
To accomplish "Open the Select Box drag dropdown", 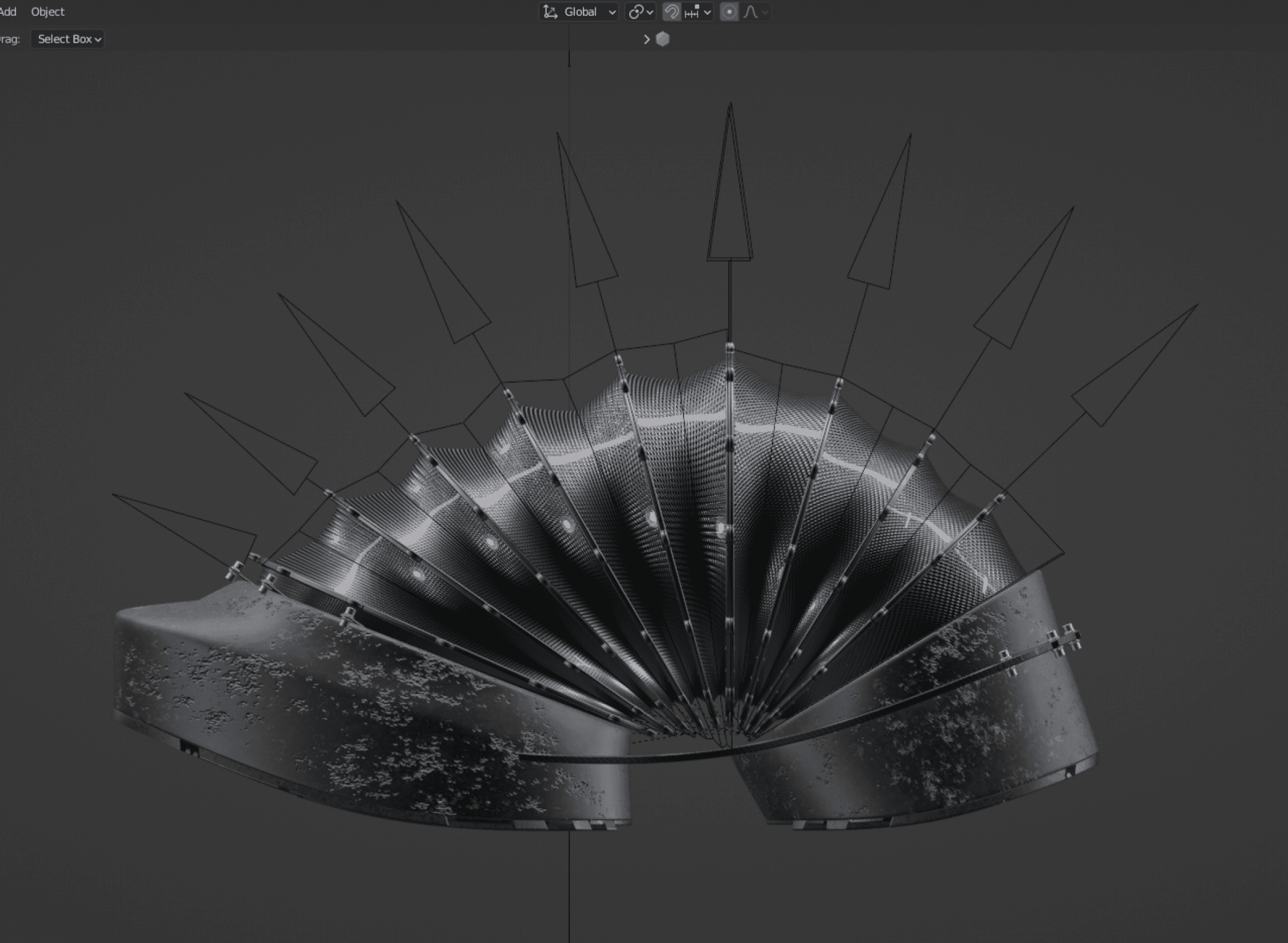I will 68,40.
